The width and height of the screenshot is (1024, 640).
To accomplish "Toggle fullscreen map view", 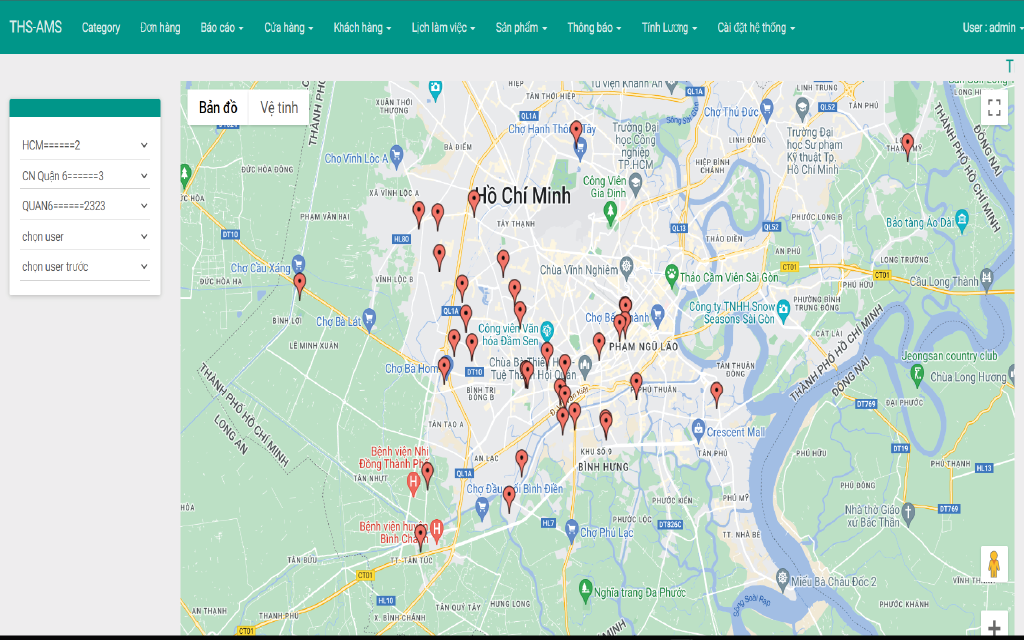I will click(x=994, y=107).
